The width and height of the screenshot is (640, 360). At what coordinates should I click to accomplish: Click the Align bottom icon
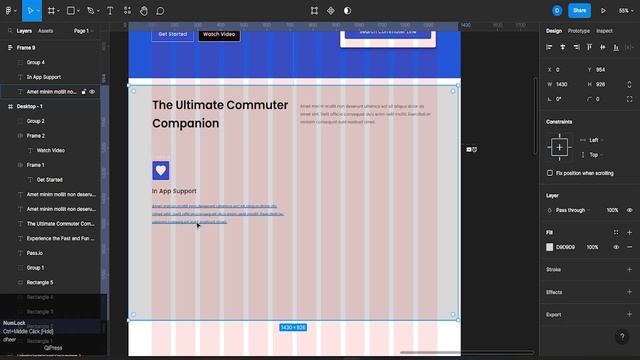point(616,47)
